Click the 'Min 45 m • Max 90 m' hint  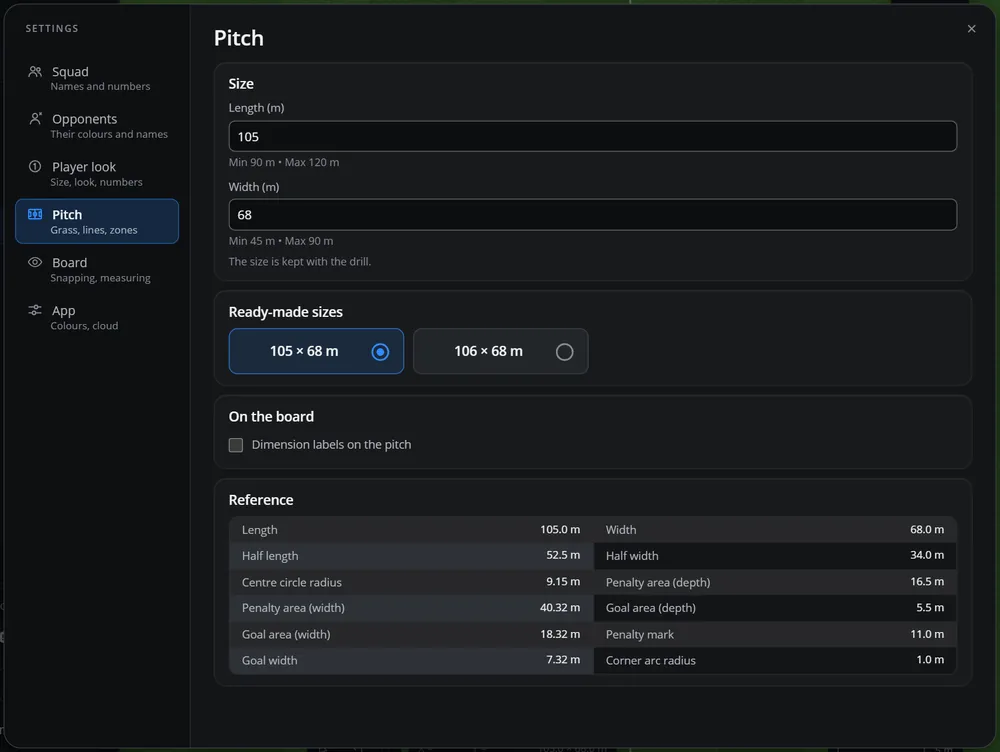click(x=281, y=241)
